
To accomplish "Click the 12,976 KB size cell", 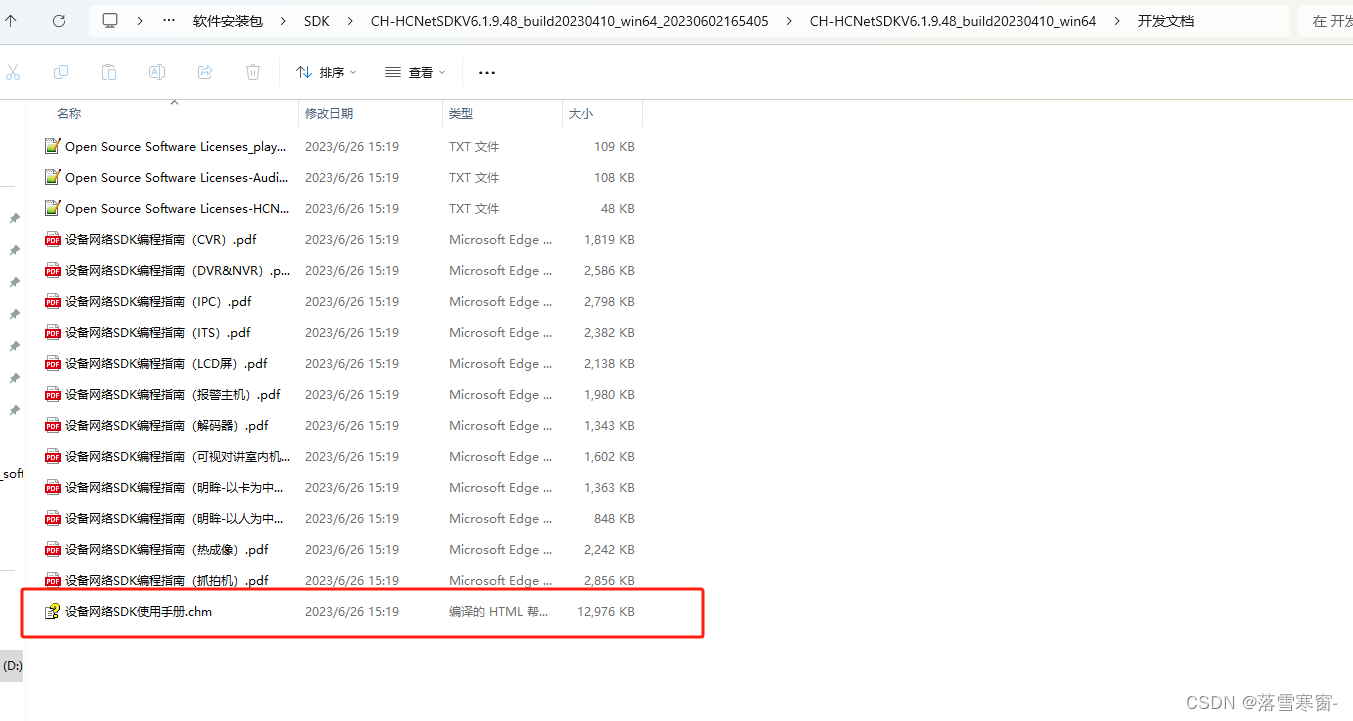I will [606, 611].
